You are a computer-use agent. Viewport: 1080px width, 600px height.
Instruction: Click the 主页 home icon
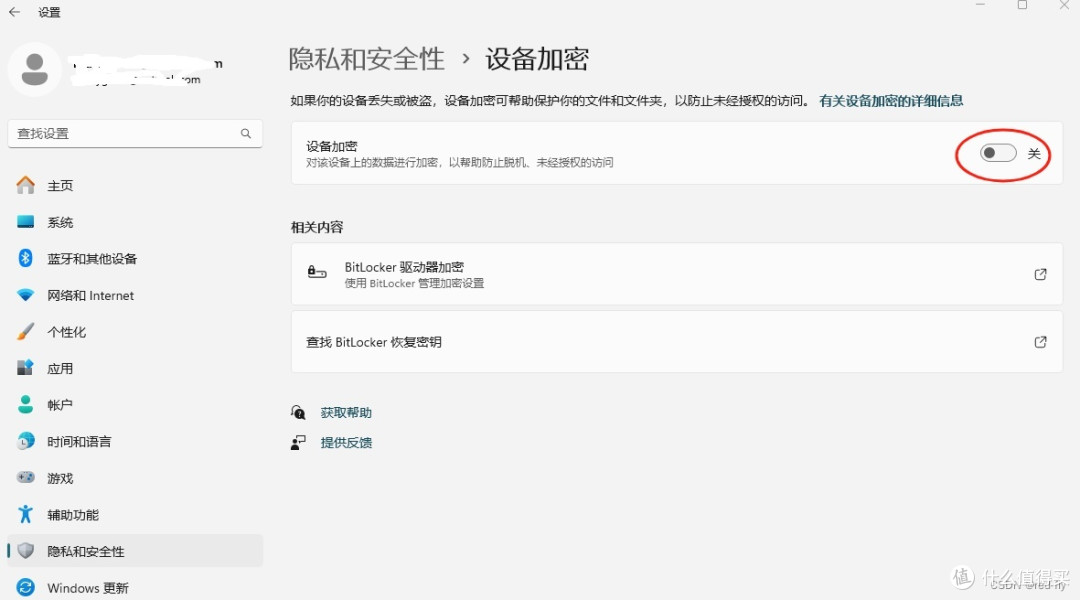coord(25,185)
